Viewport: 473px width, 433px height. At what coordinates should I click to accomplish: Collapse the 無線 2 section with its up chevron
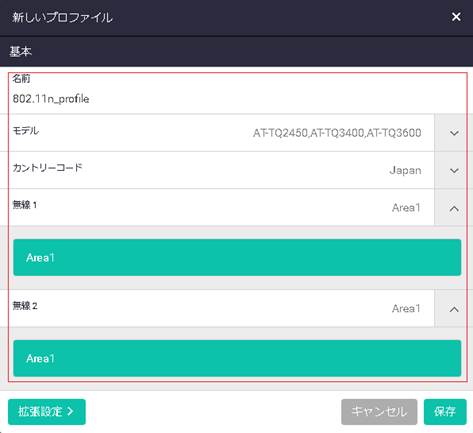(x=454, y=309)
